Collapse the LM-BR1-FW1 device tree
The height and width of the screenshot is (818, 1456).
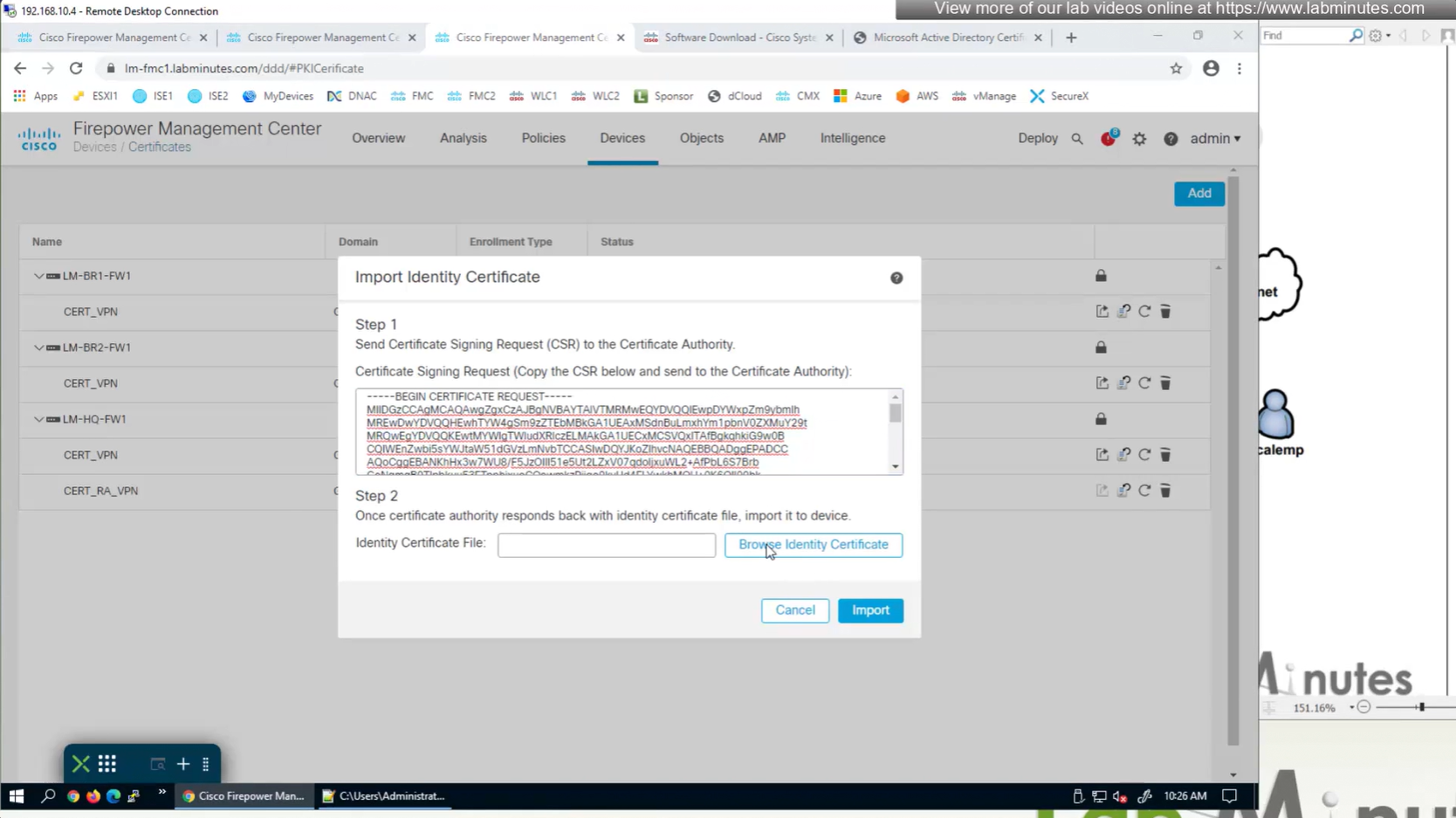38,276
